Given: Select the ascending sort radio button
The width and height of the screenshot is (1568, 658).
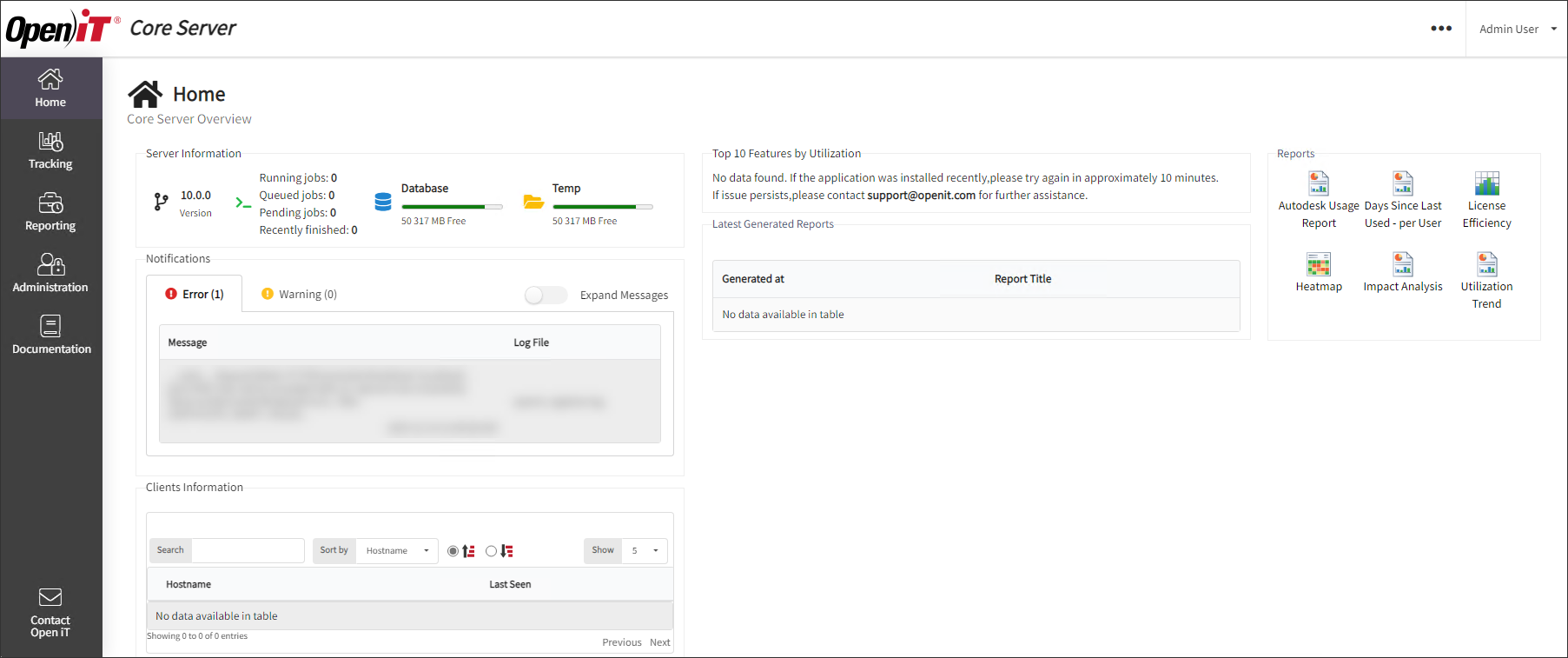Looking at the screenshot, I should (x=453, y=551).
